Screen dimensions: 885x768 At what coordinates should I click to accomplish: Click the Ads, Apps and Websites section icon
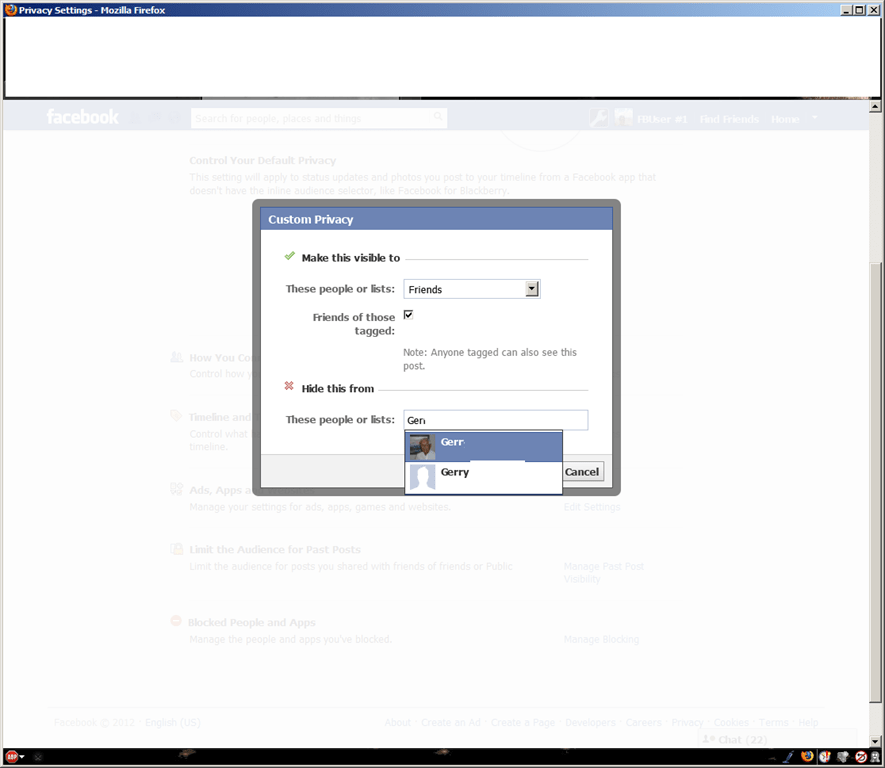[176, 489]
